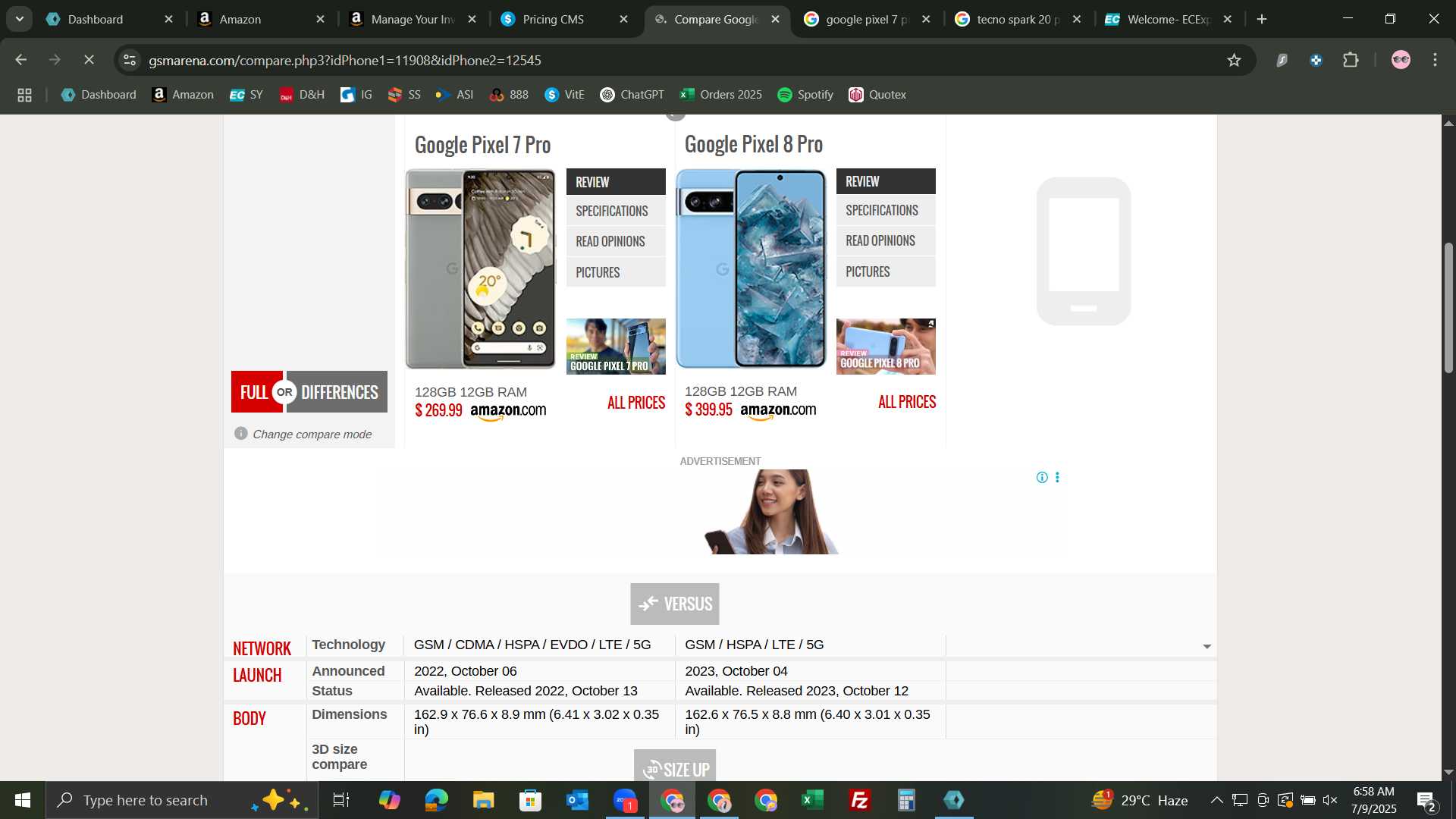The width and height of the screenshot is (1456, 819).
Task: Open Task View on the taskbar
Action: tap(341, 800)
